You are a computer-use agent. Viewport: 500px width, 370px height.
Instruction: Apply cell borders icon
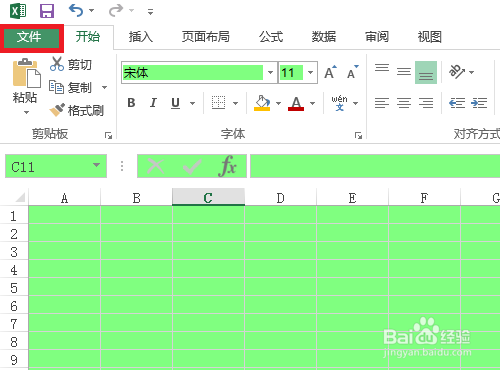[x=219, y=103]
